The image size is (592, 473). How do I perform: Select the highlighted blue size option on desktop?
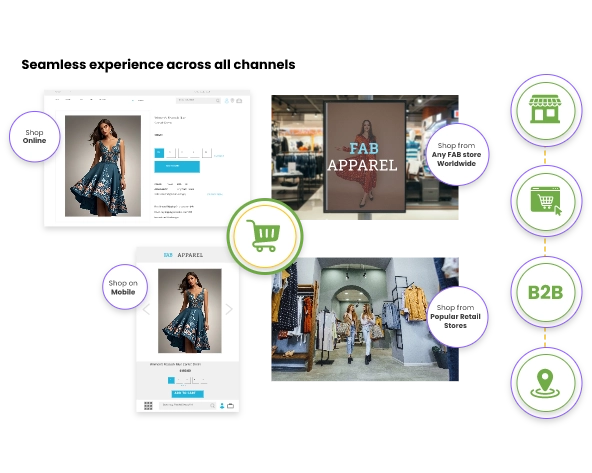(159, 153)
